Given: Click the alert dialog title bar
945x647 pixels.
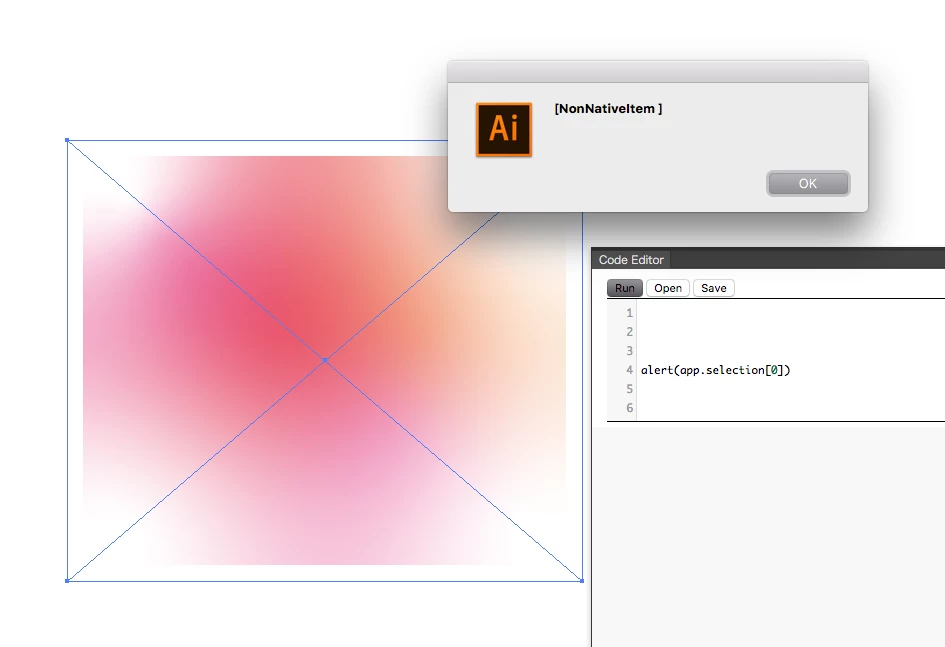Looking at the screenshot, I should 658,72.
